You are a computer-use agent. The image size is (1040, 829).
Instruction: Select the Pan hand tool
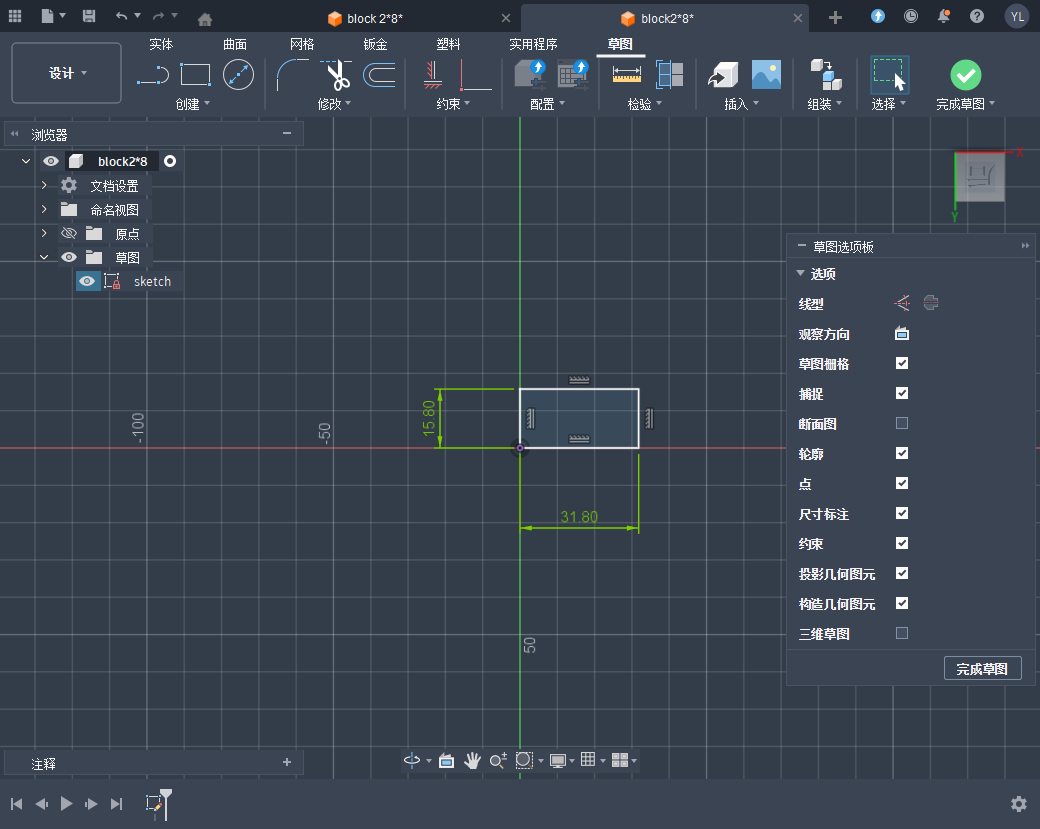tap(472, 760)
